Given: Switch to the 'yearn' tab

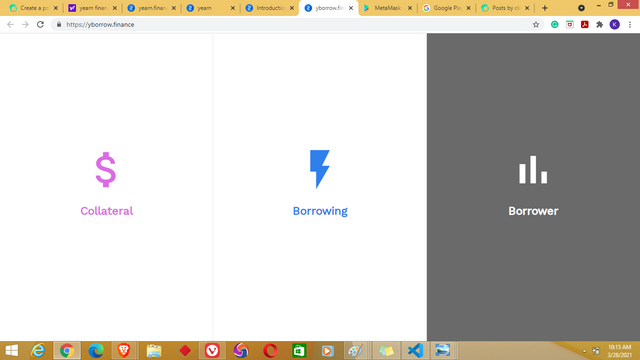Looking at the screenshot, I should pyautogui.click(x=211, y=8).
